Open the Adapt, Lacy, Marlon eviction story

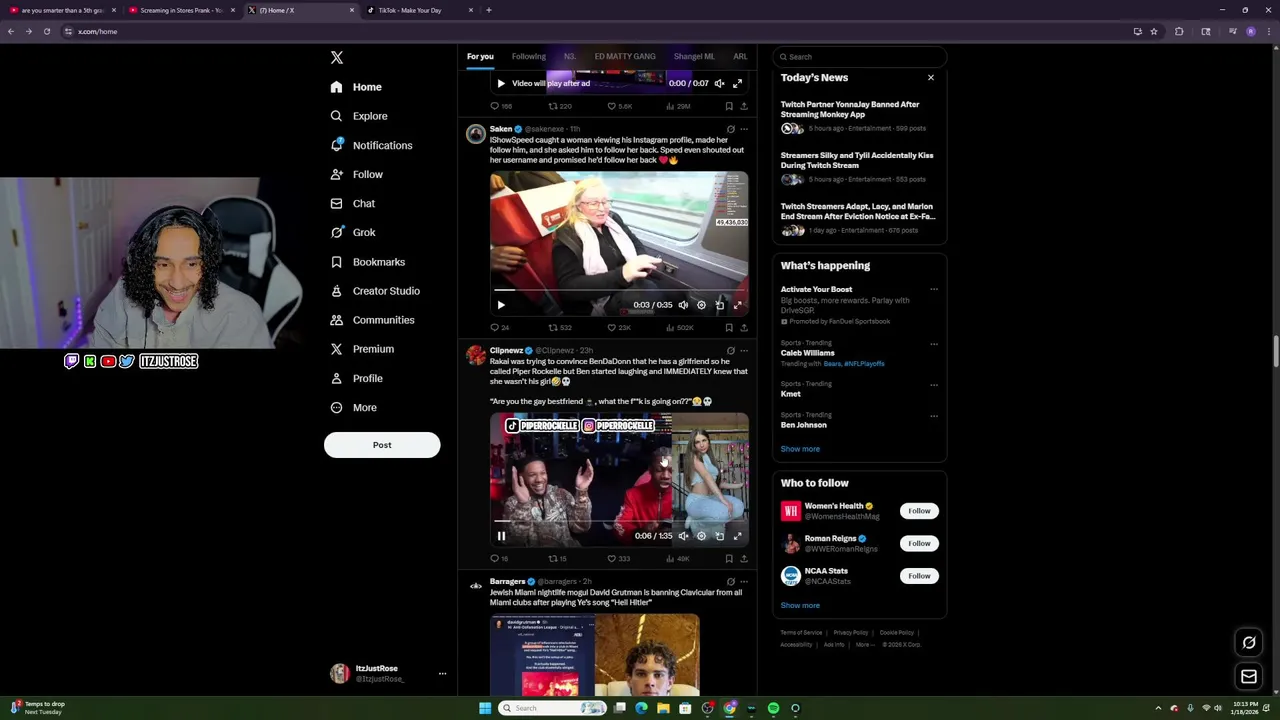click(859, 218)
